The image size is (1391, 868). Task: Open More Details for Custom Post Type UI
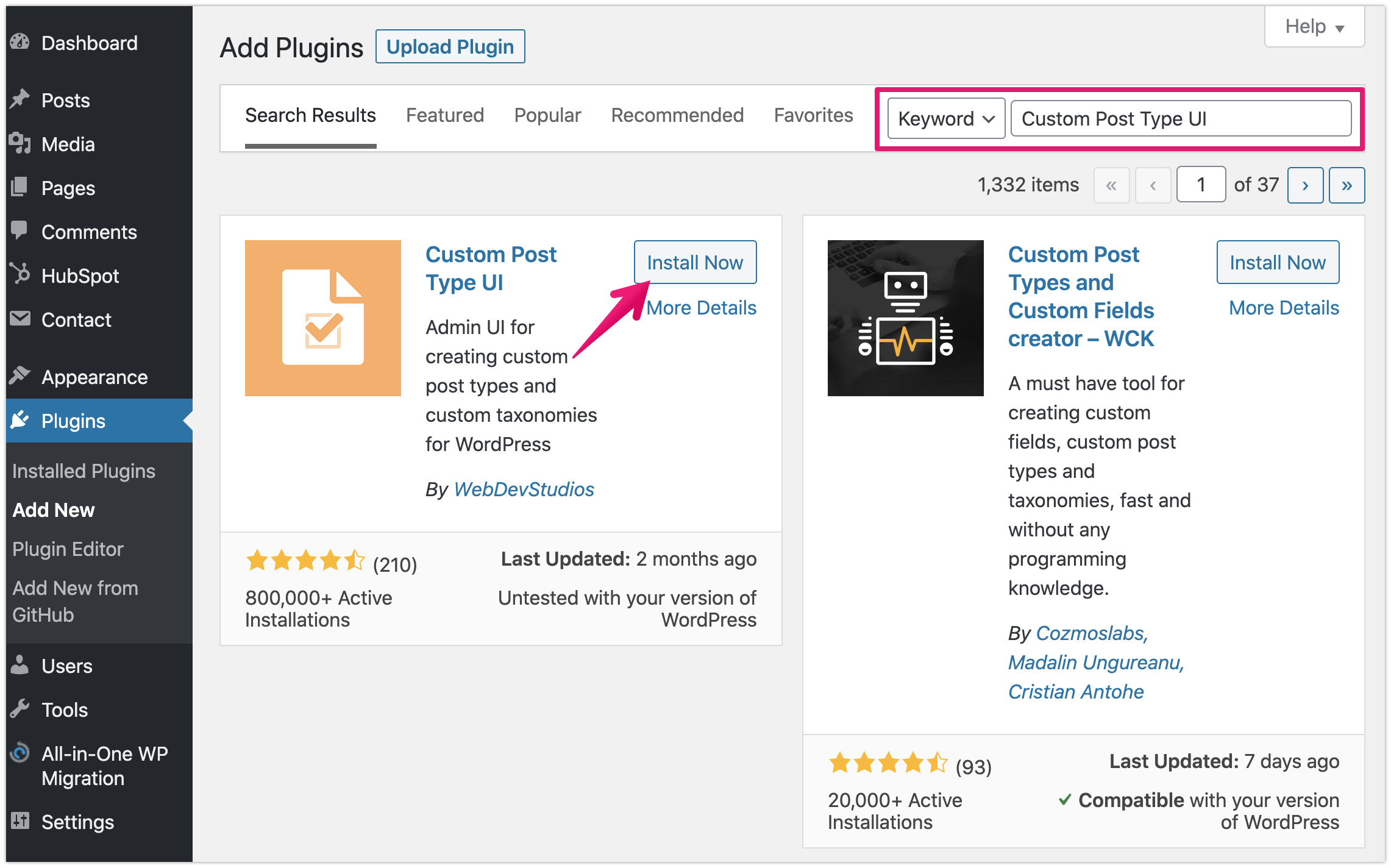(701, 308)
